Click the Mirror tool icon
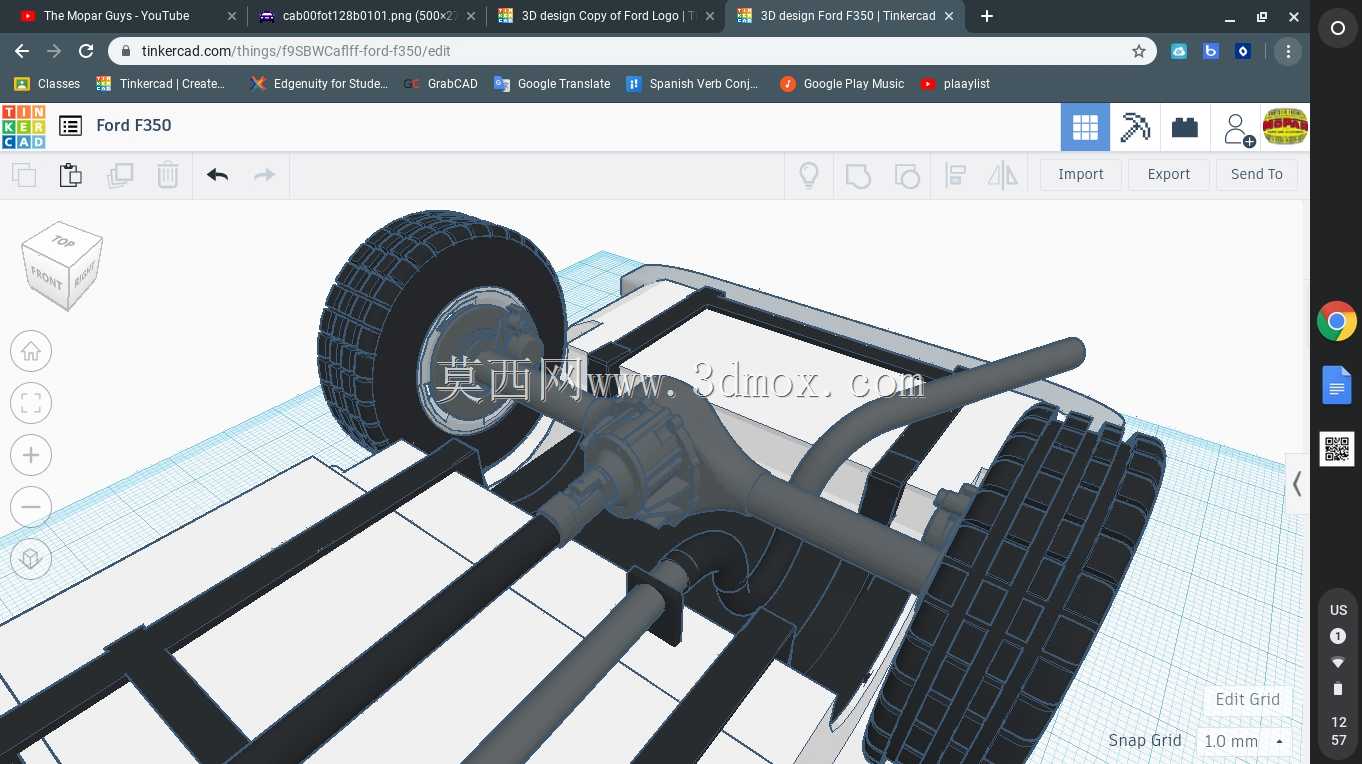The width and height of the screenshot is (1362, 764). click(x=1003, y=176)
